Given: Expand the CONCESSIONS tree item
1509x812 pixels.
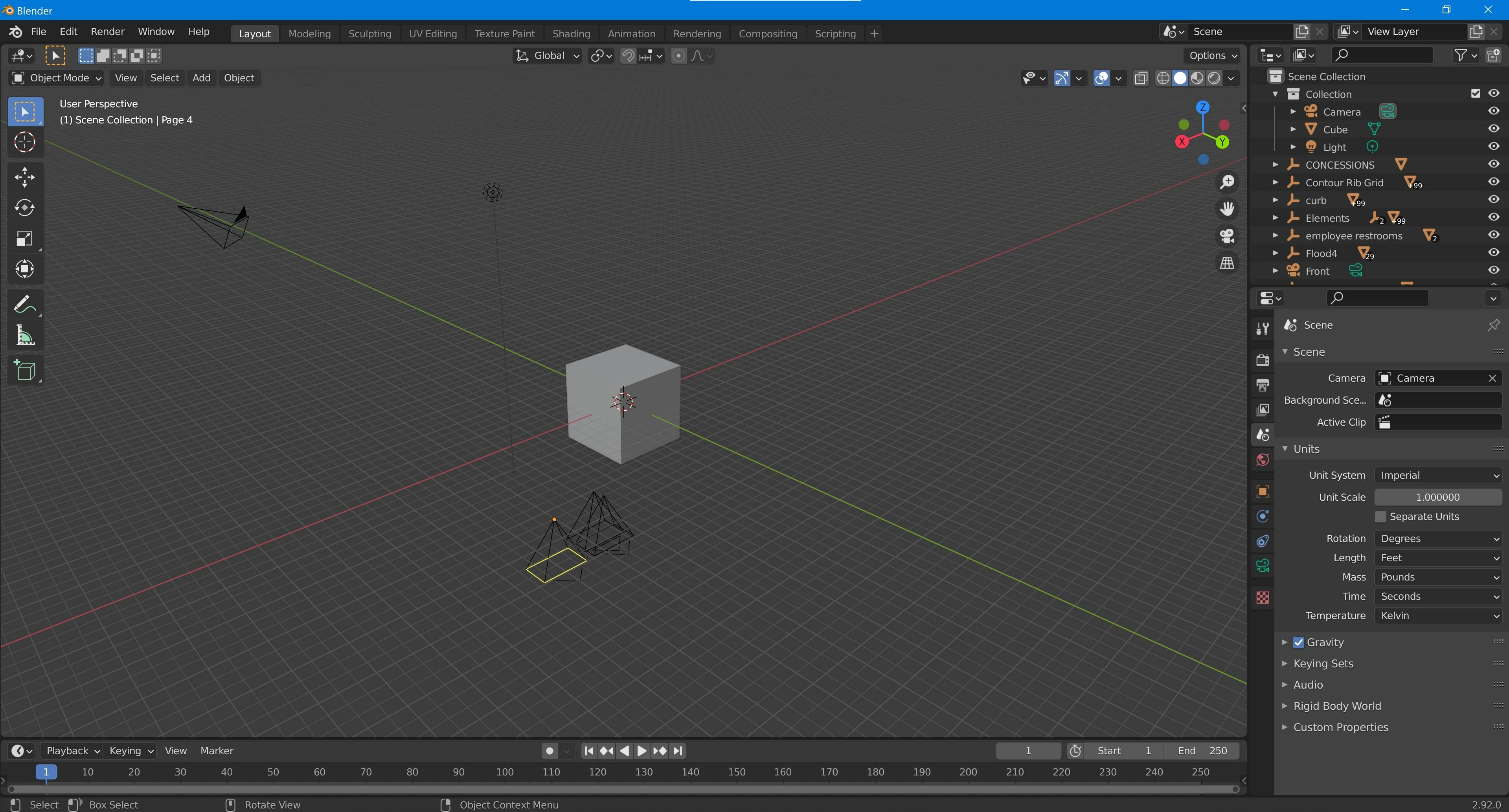Looking at the screenshot, I should [x=1275, y=165].
